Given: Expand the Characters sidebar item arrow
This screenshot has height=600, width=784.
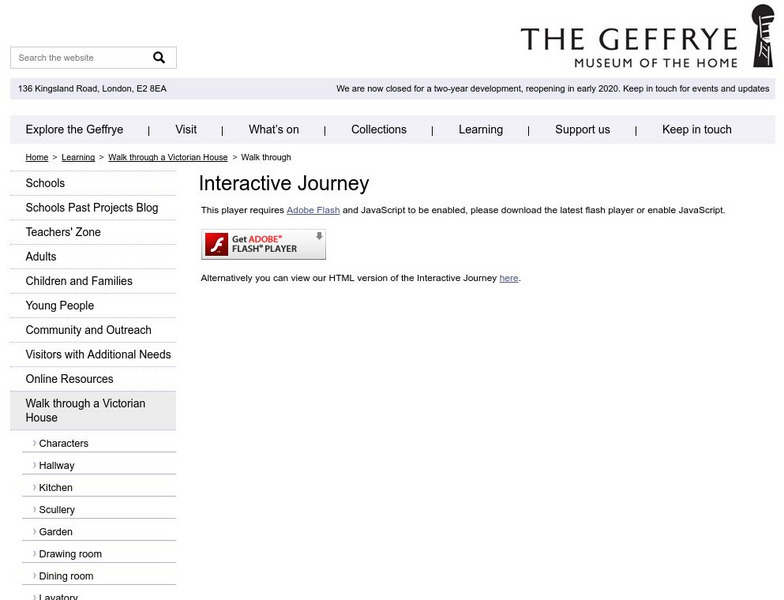Looking at the screenshot, I should 34,443.
